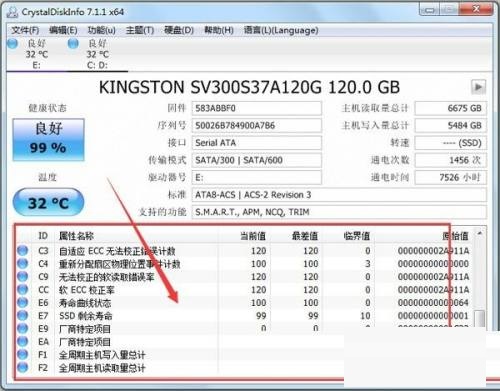The image size is (500, 391).
Task: Click the status orb on row C4
Action: 22,263
